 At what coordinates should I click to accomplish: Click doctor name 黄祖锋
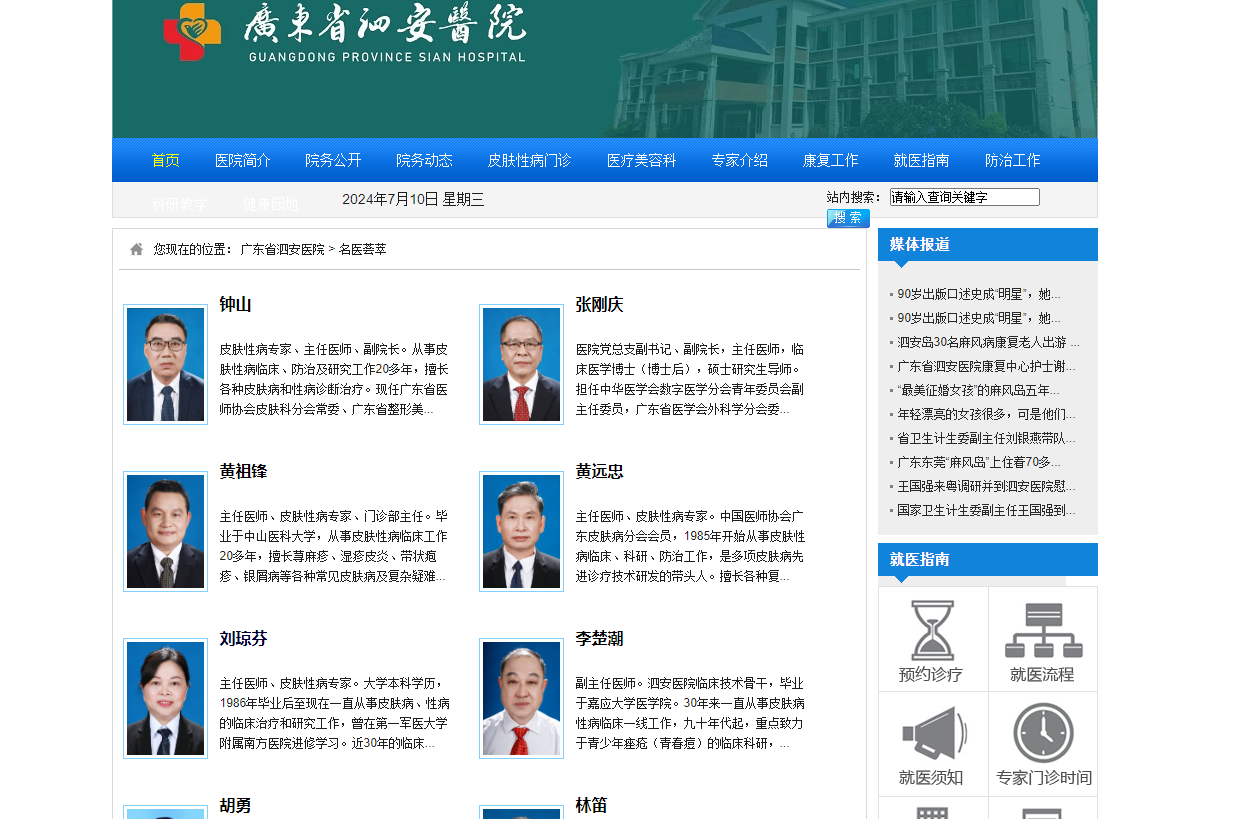(x=243, y=472)
